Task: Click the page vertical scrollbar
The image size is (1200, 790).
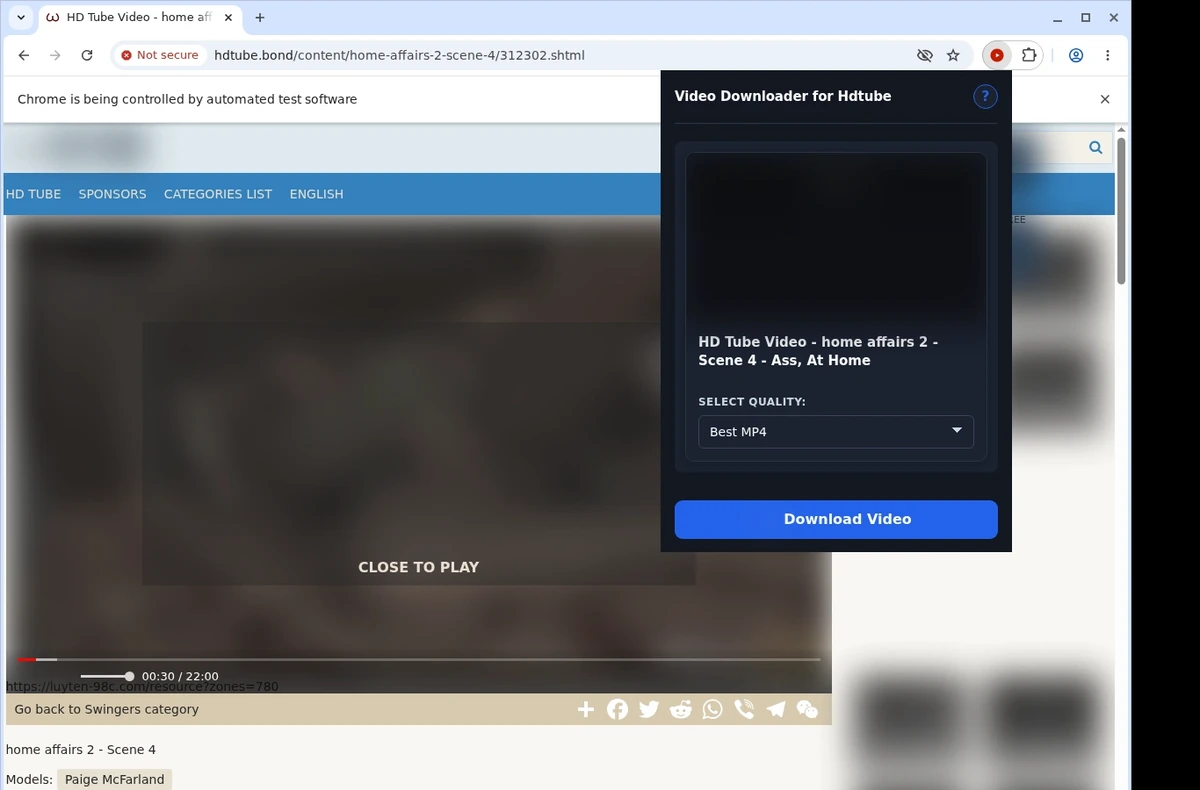Action: [1121, 211]
